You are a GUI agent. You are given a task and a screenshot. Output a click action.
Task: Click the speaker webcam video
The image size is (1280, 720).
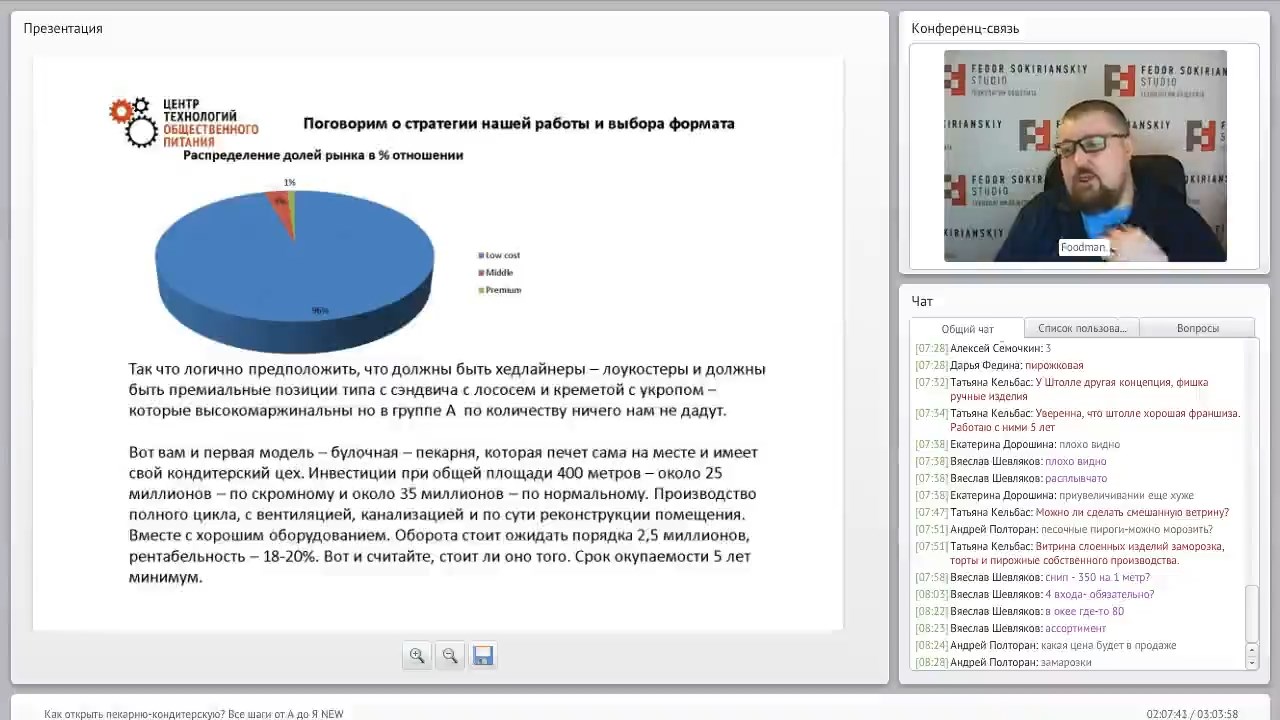click(1085, 156)
